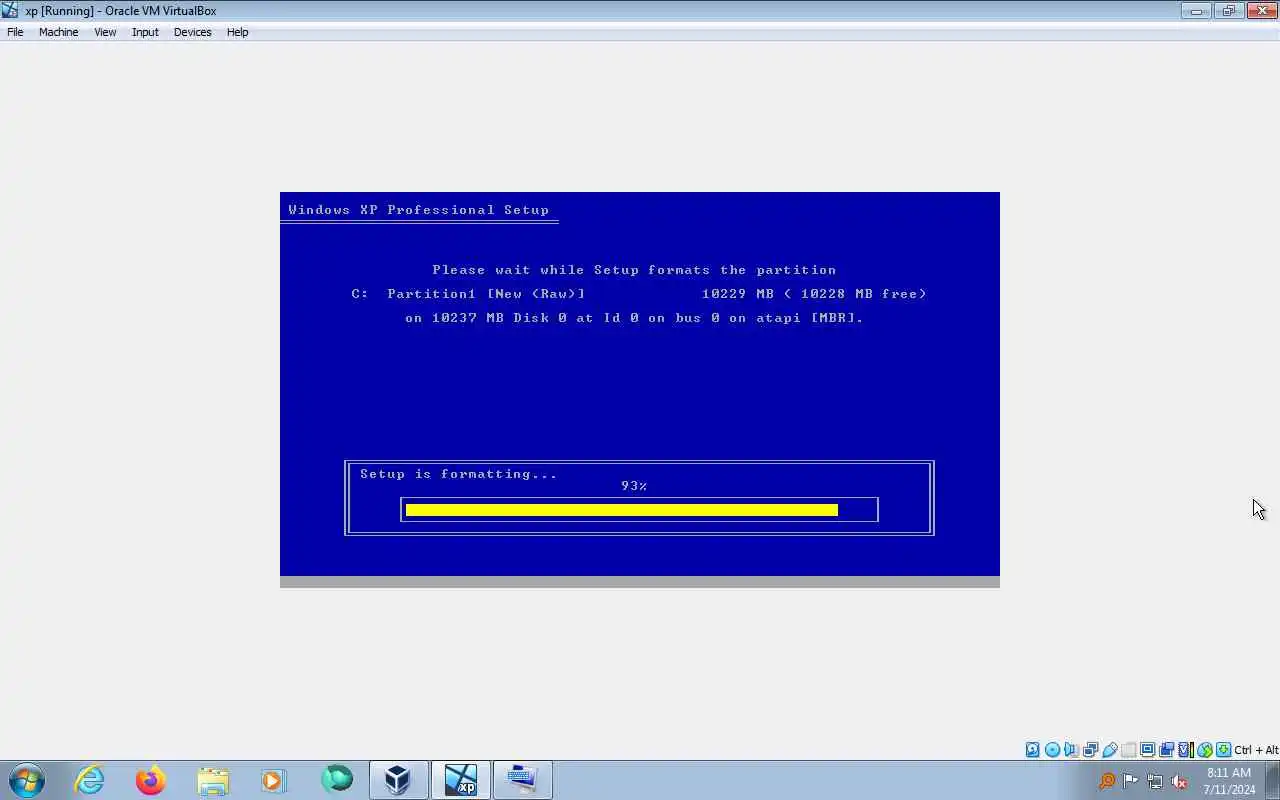Open the Machine menu
Screen dimensions: 1280x800
coord(58,32)
